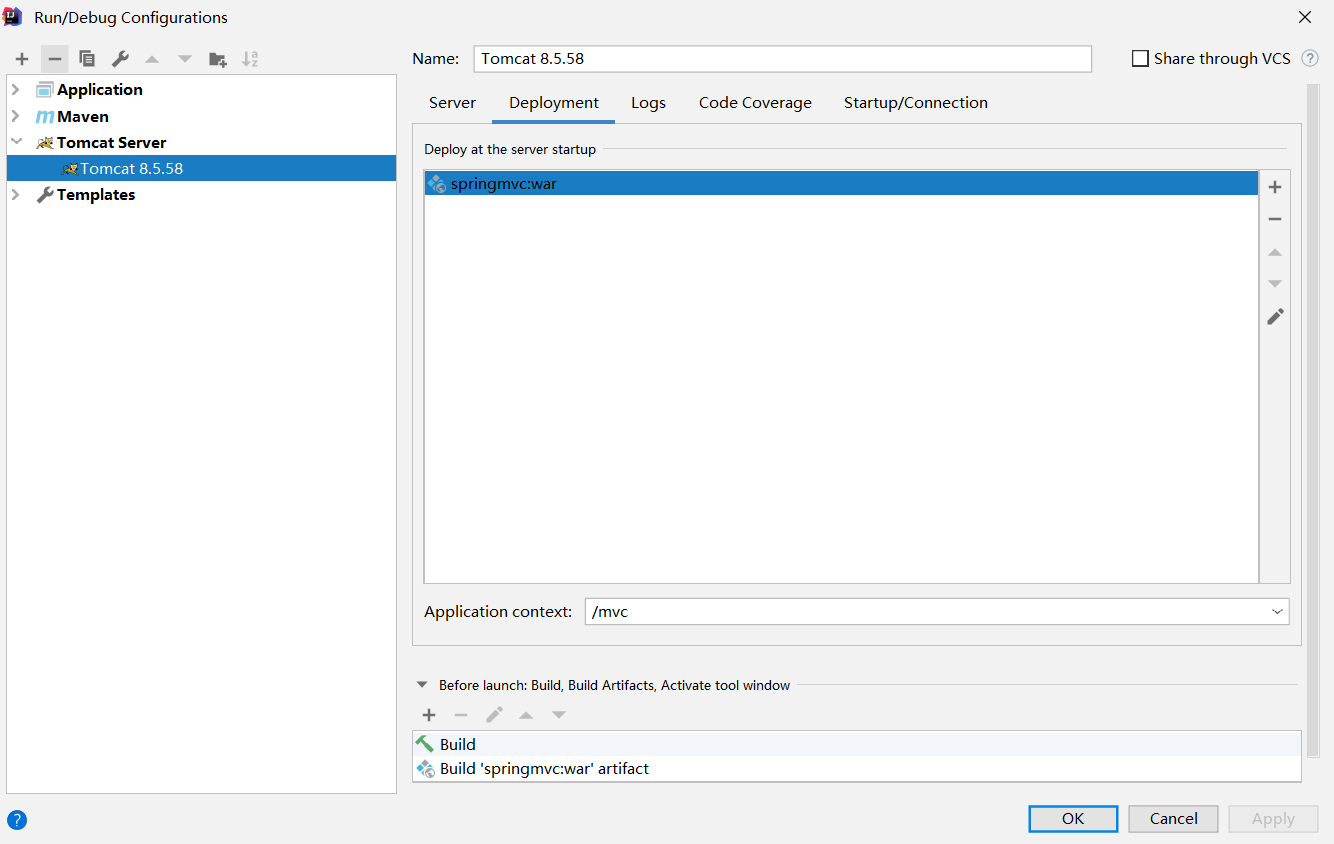Select the Build before-launch task
1334x844 pixels.
point(857,744)
